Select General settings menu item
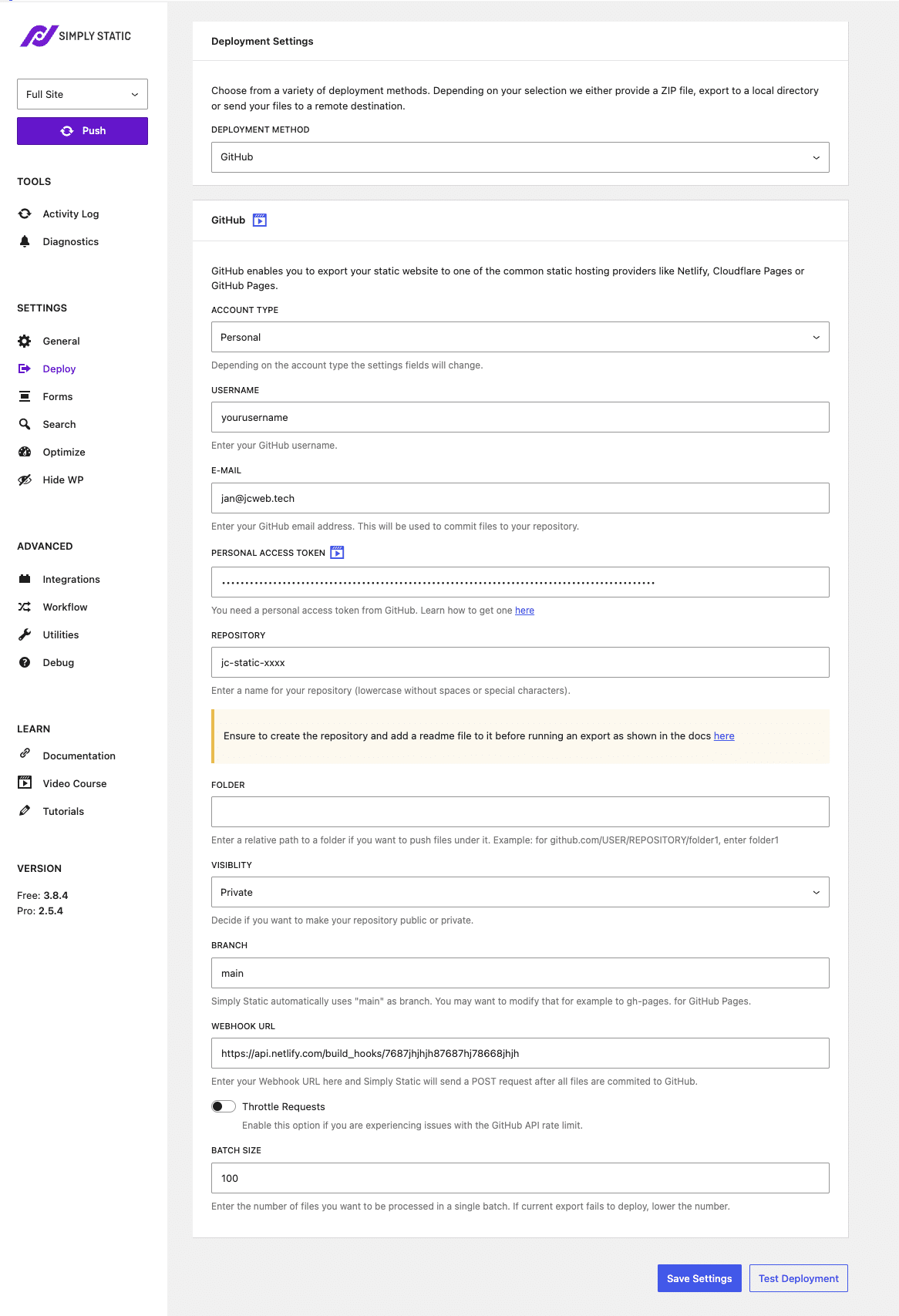The image size is (899, 1316). [x=62, y=341]
